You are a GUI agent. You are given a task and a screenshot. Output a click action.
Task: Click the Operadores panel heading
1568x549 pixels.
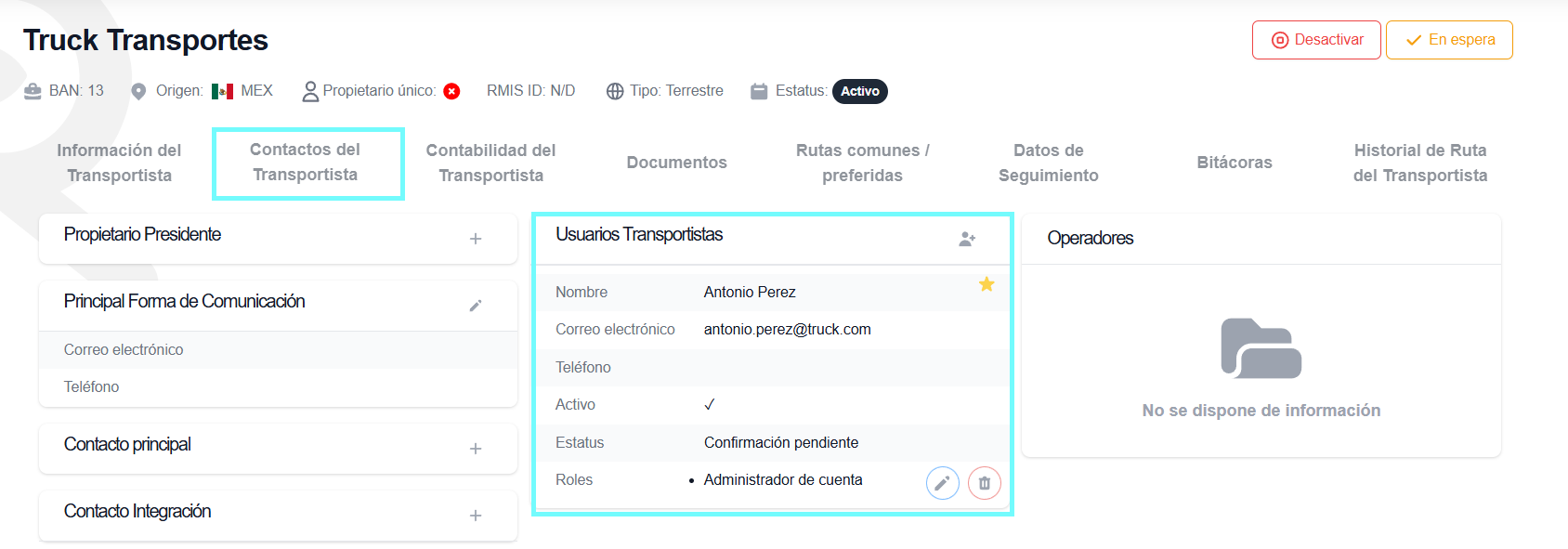point(1091,238)
